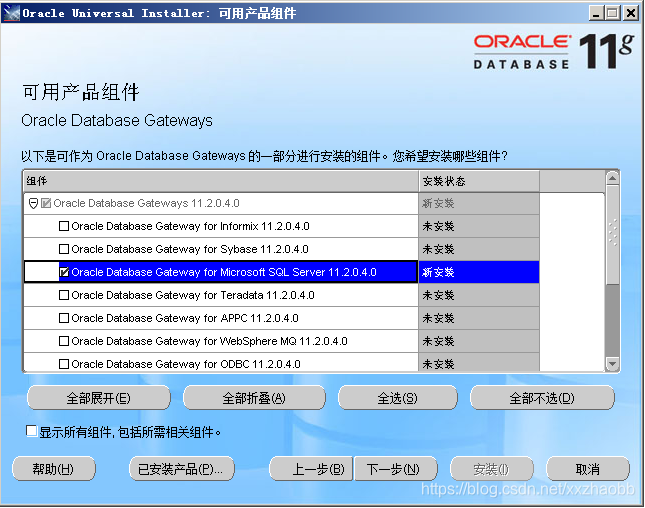Open 已安装产品(P)... dialog

[x=181, y=469]
